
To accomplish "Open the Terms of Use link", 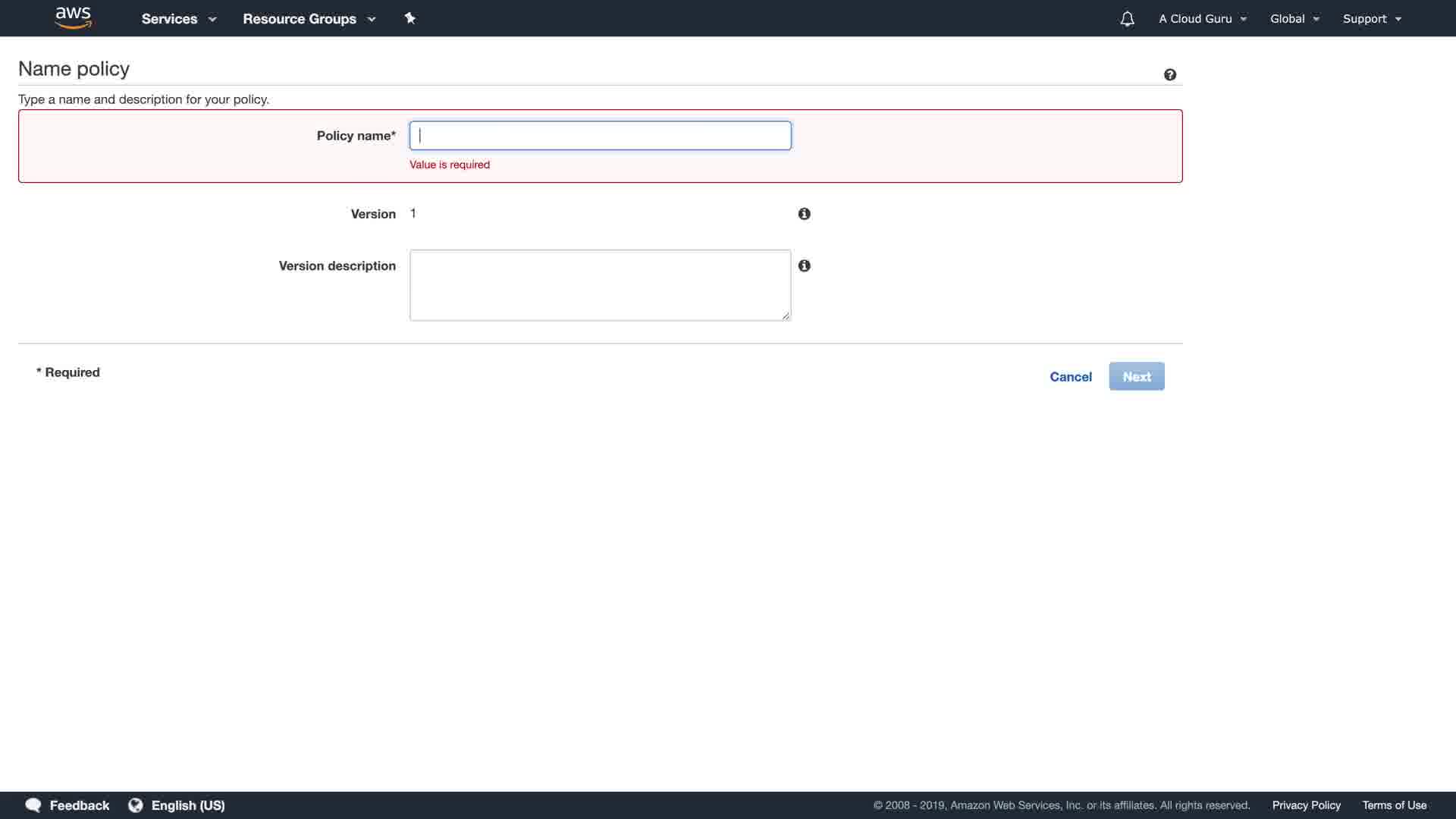I will click(1394, 805).
